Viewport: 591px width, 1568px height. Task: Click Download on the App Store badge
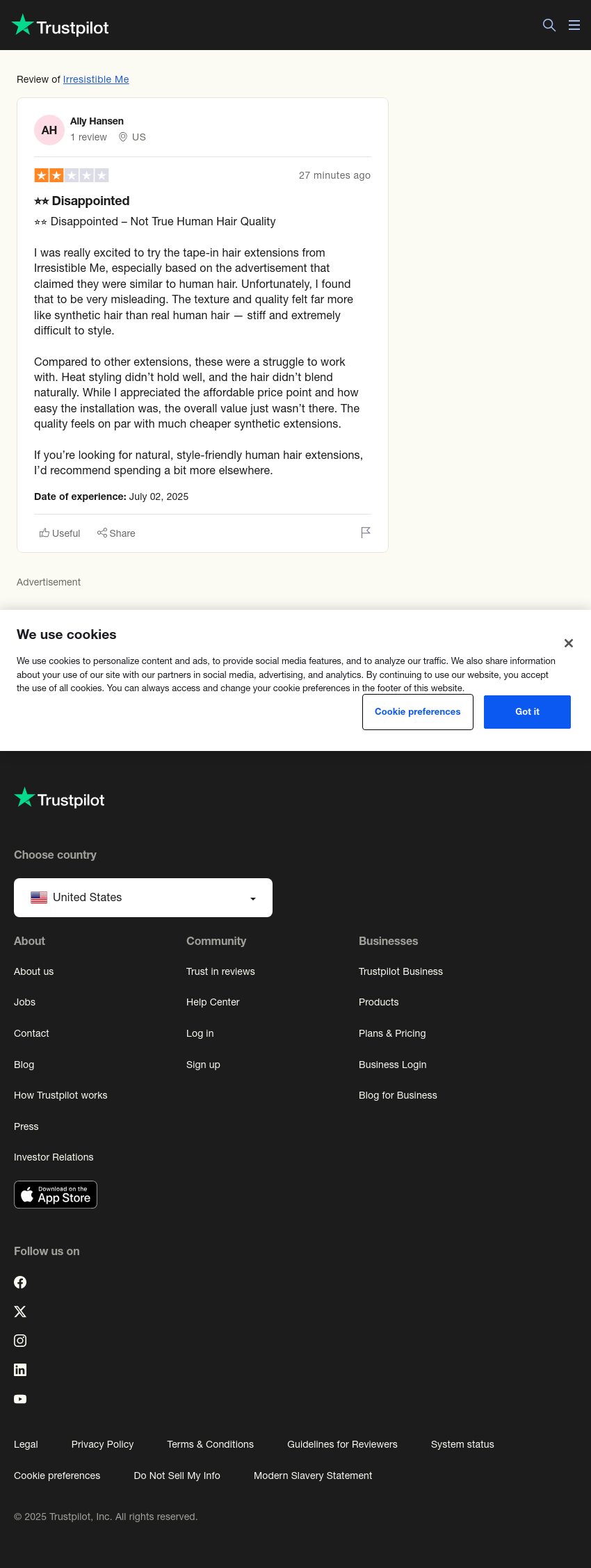(56, 1195)
